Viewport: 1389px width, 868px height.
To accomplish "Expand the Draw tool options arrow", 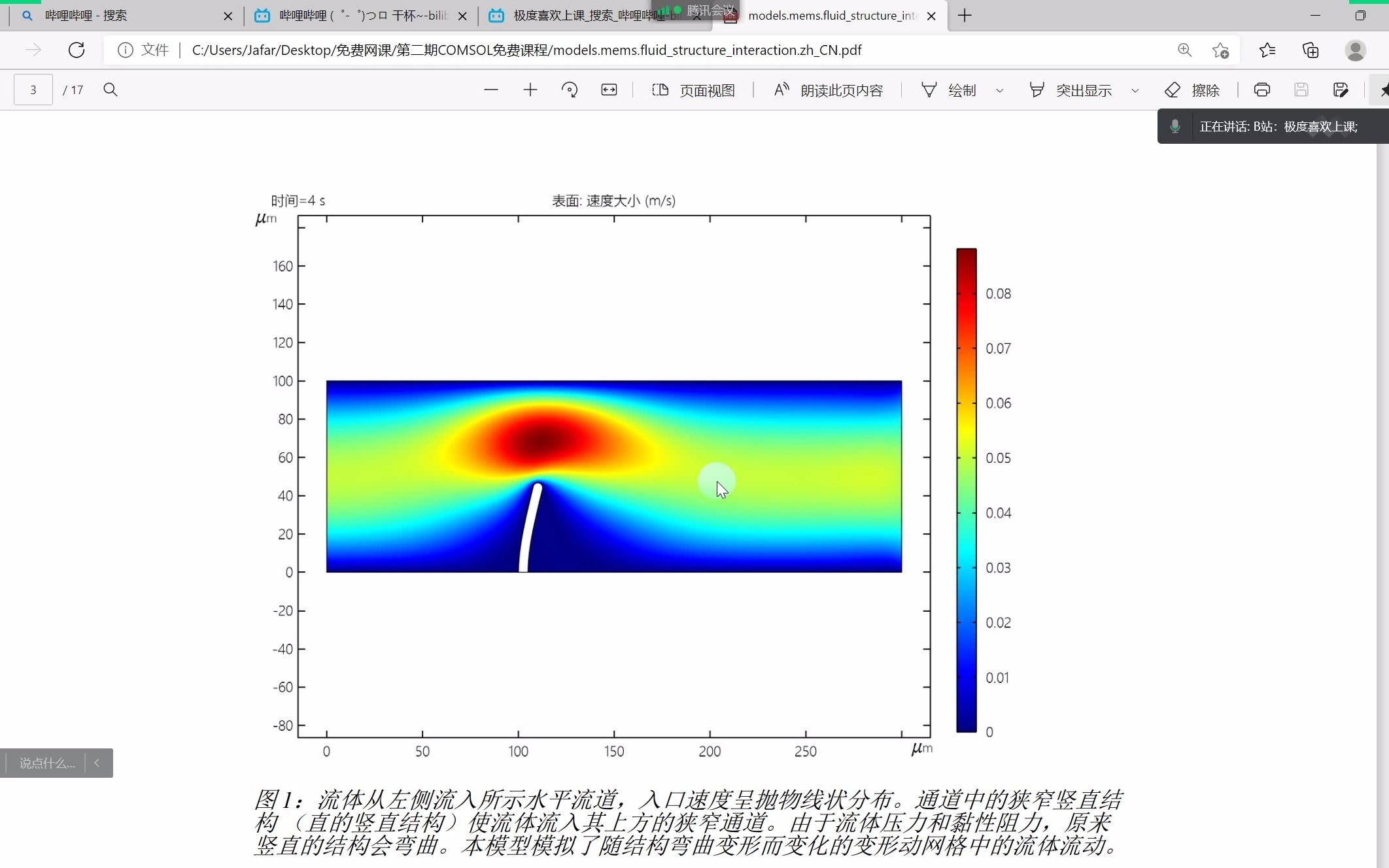I will click(x=1000, y=90).
